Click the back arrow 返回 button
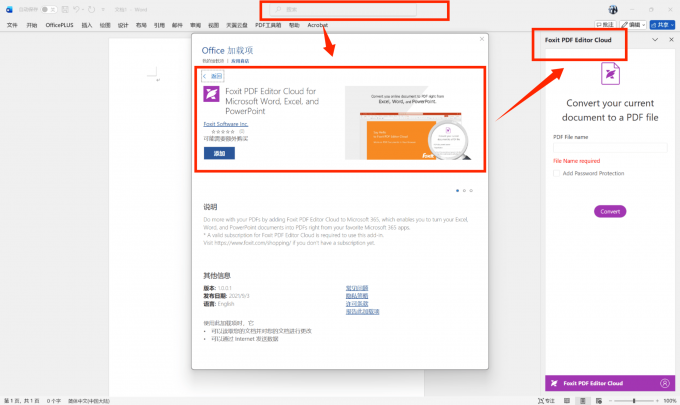Screen dimensions: 680x405 pos(212,76)
